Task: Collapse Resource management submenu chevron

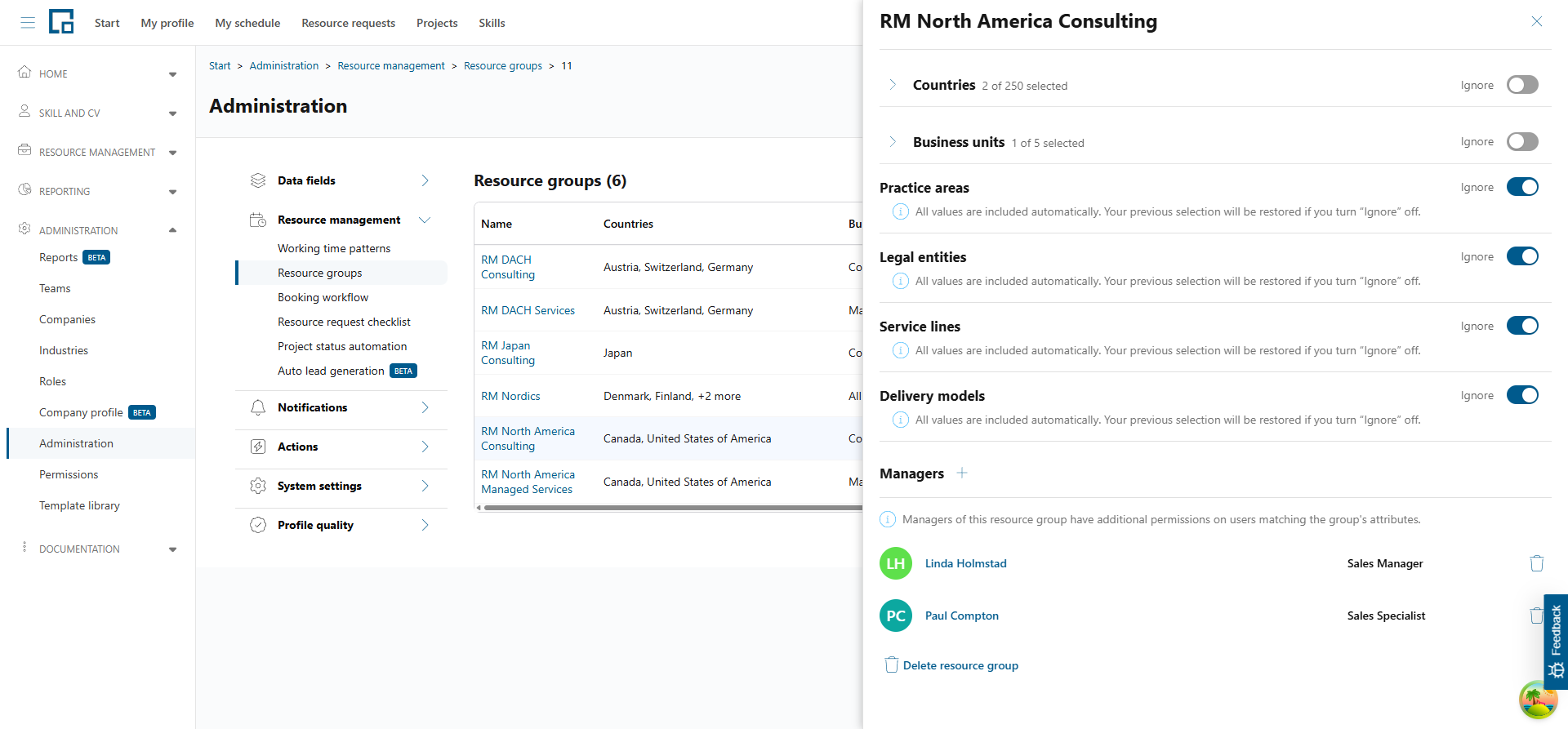Action: [x=425, y=220]
